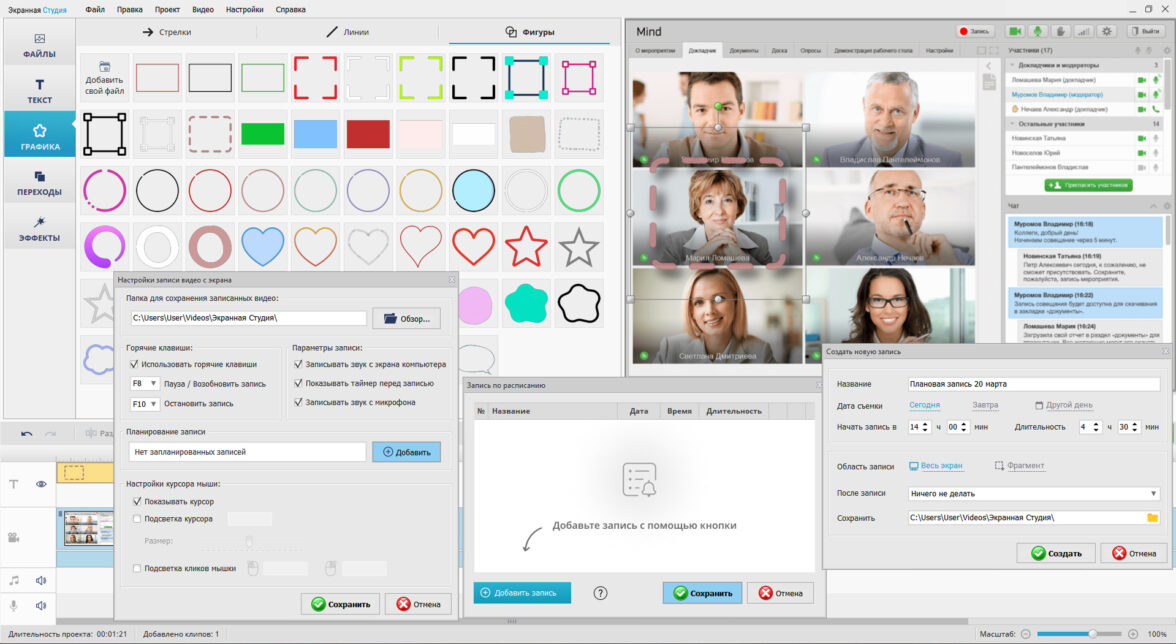The height and width of the screenshot is (644, 1176).
Task: Click Добавить button in recording settings
Action: click(x=406, y=452)
